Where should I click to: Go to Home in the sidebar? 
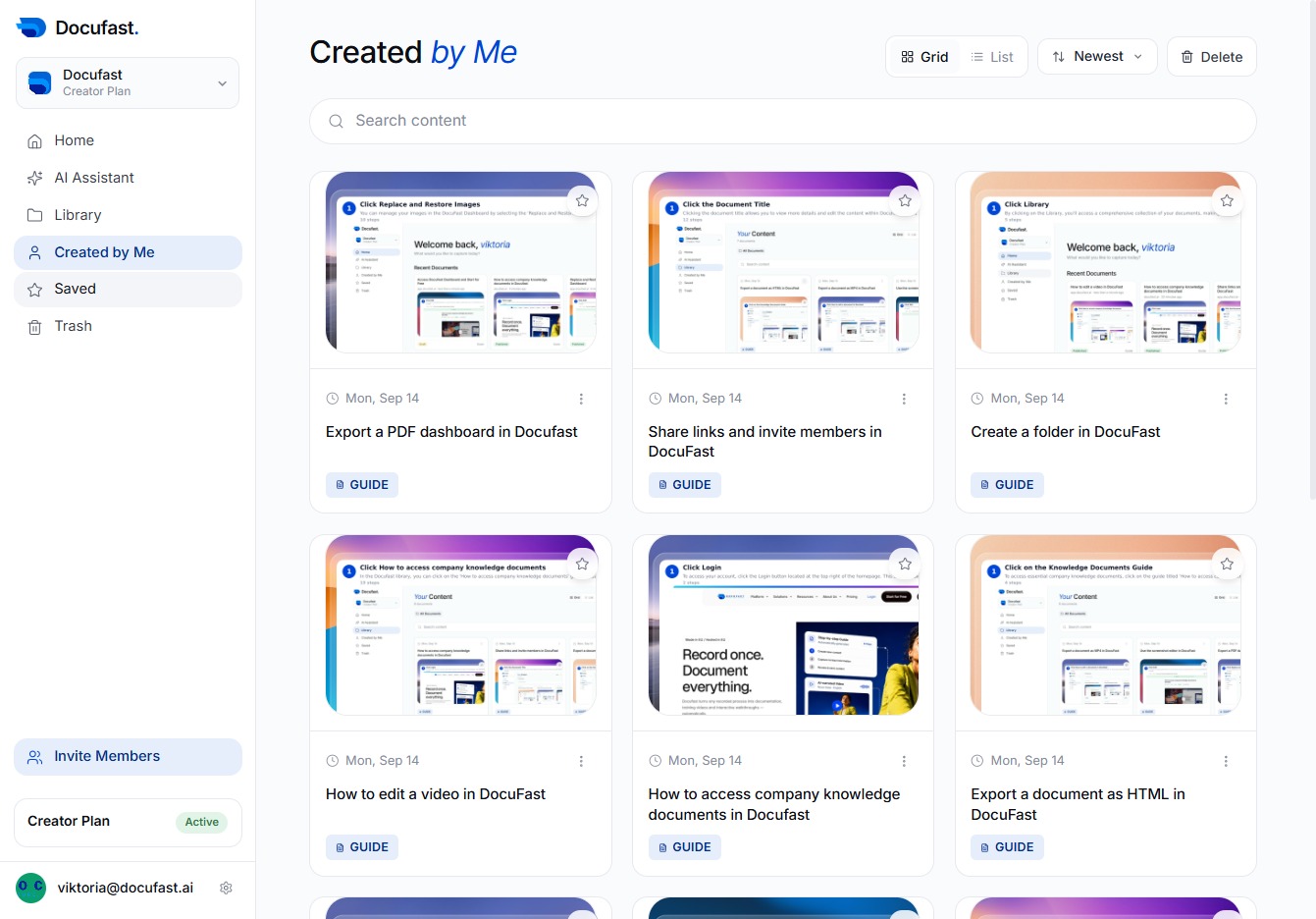(x=128, y=140)
